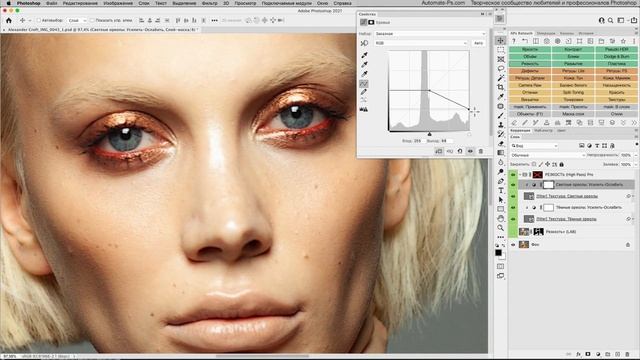Click the clip to layer icon in Properties
Screen dimensions: 640x360
tap(439, 151)
